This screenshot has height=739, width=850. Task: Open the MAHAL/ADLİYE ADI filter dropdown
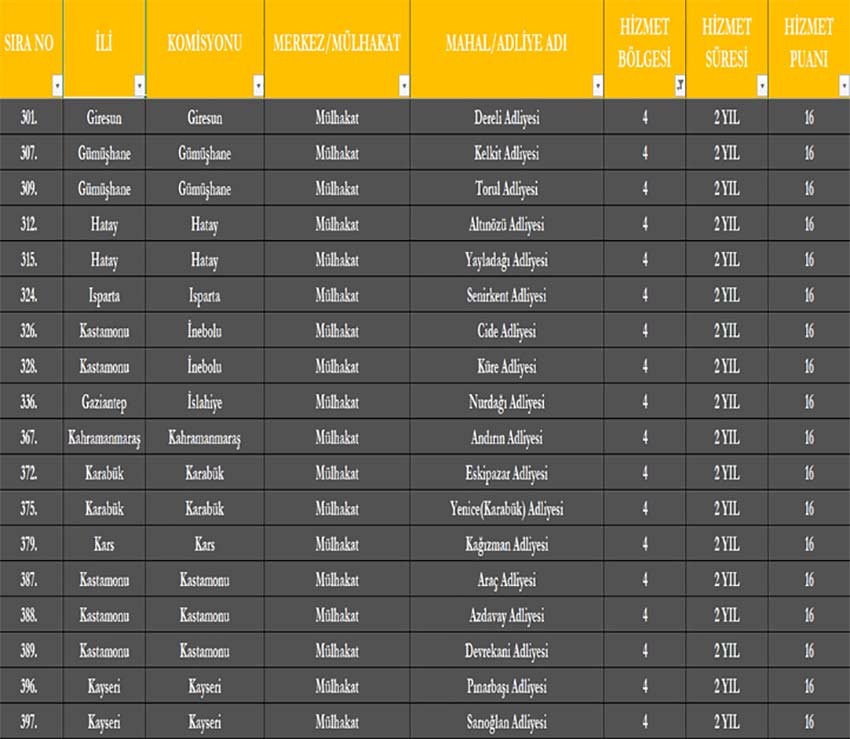tap(597, 86)
